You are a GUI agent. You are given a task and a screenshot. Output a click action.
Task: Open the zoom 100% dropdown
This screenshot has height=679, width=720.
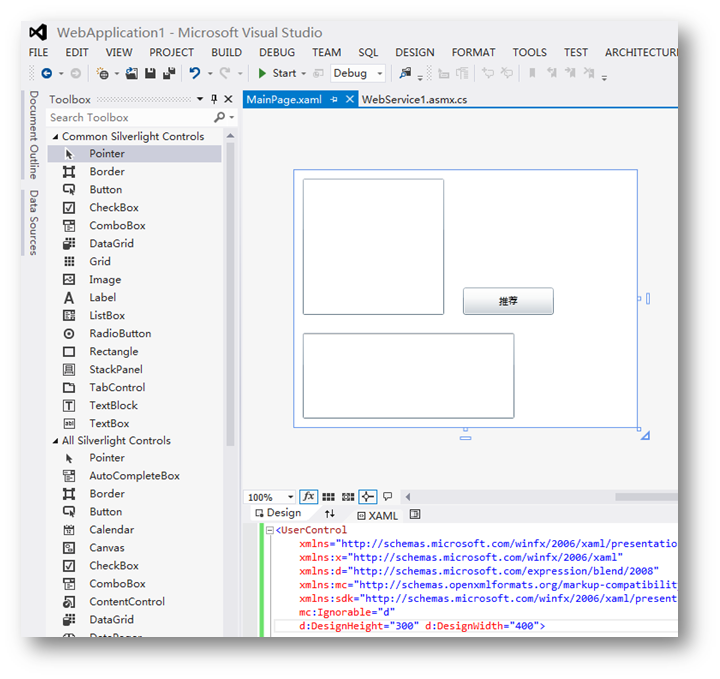tap(290, 497)
